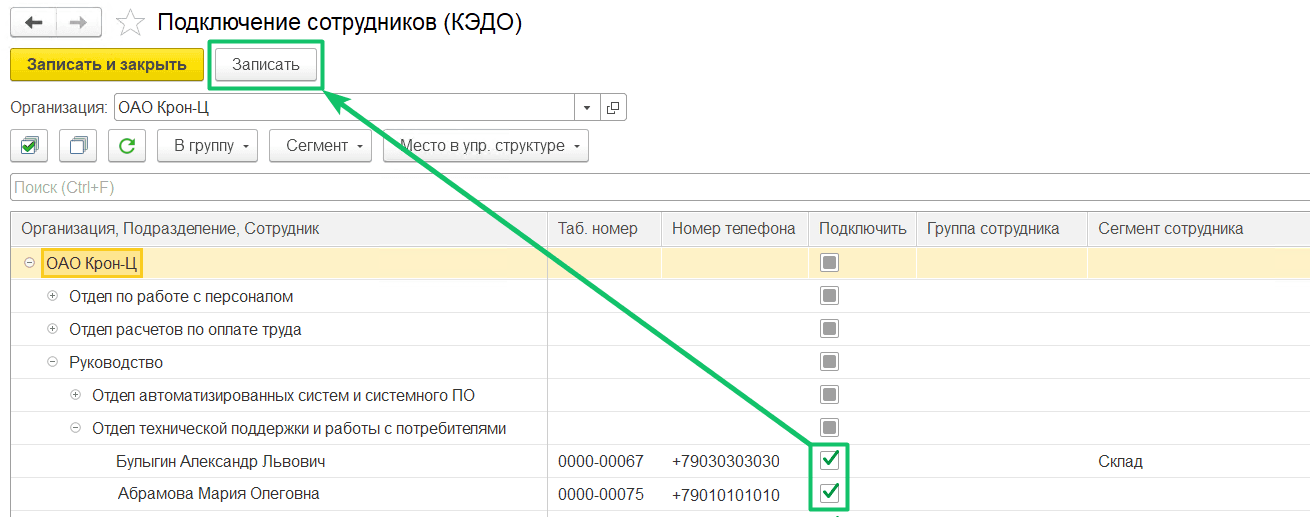Click the Записать button

point(266,65)
